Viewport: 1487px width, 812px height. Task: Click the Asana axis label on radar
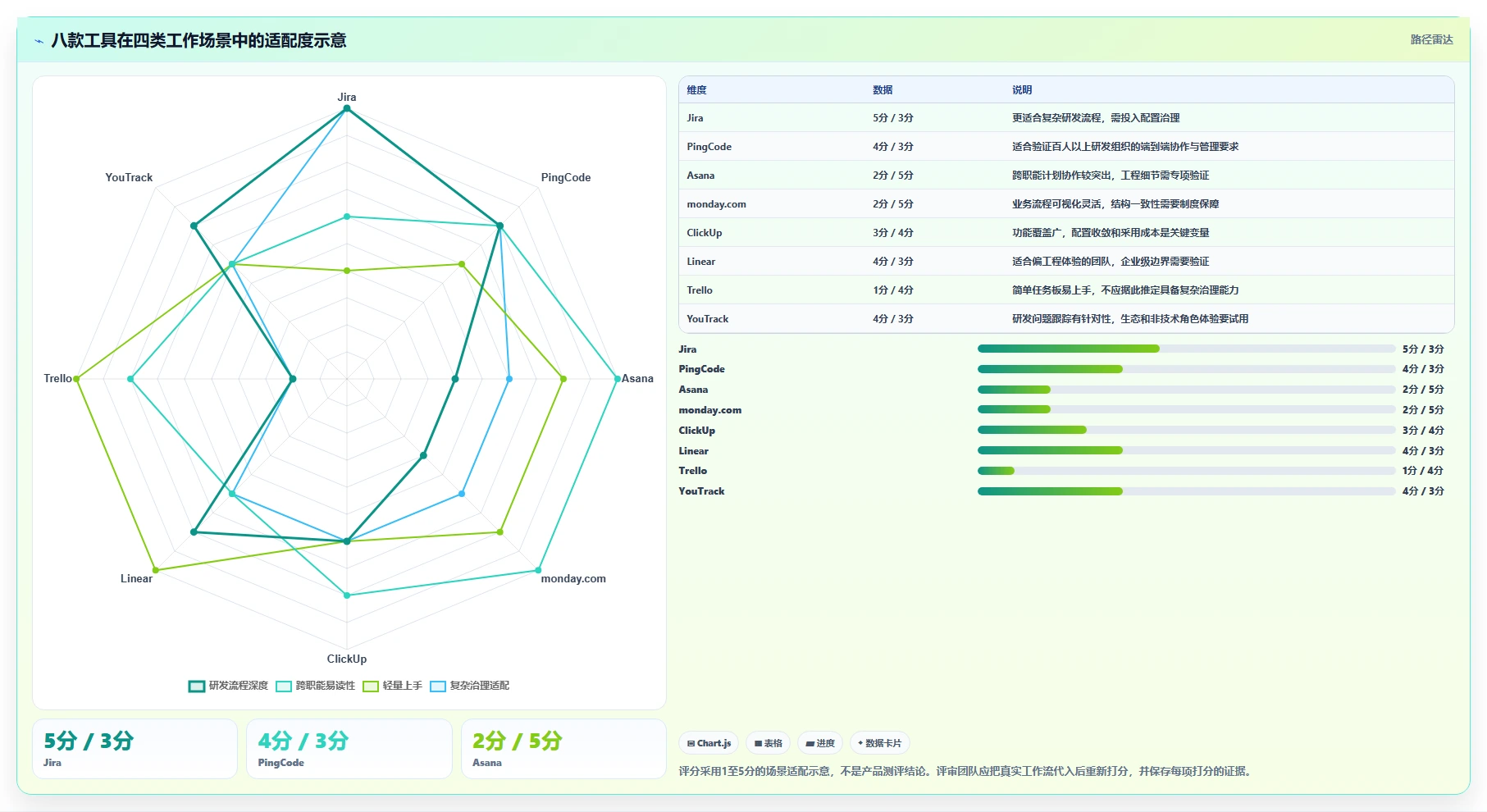(x=637, y=378)
